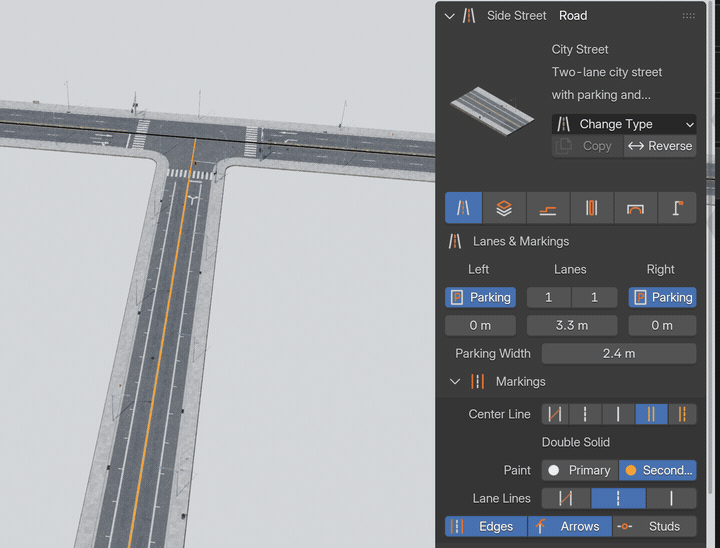Click the Reverse button
The image size is (720, 548).
(x=660, y=146)
